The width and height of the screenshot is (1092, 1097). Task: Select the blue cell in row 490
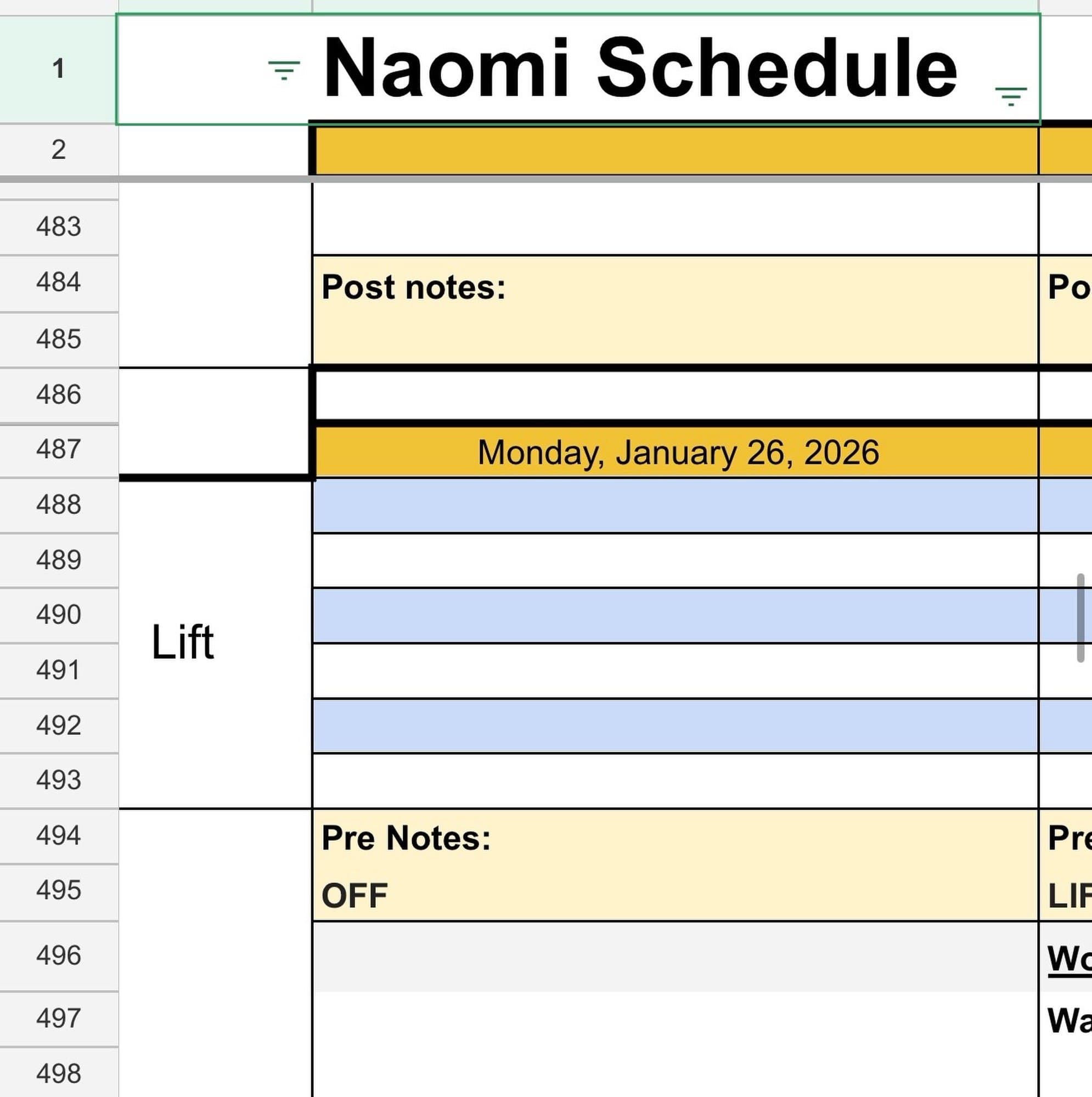coord(674,615)
